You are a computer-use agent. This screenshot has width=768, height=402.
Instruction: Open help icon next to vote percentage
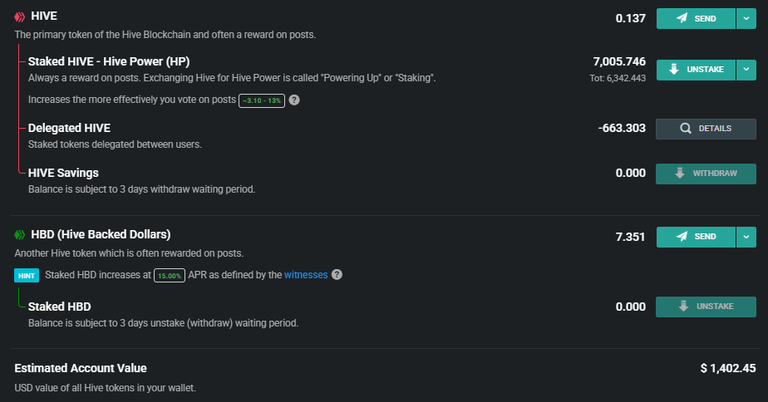point(294,100)
